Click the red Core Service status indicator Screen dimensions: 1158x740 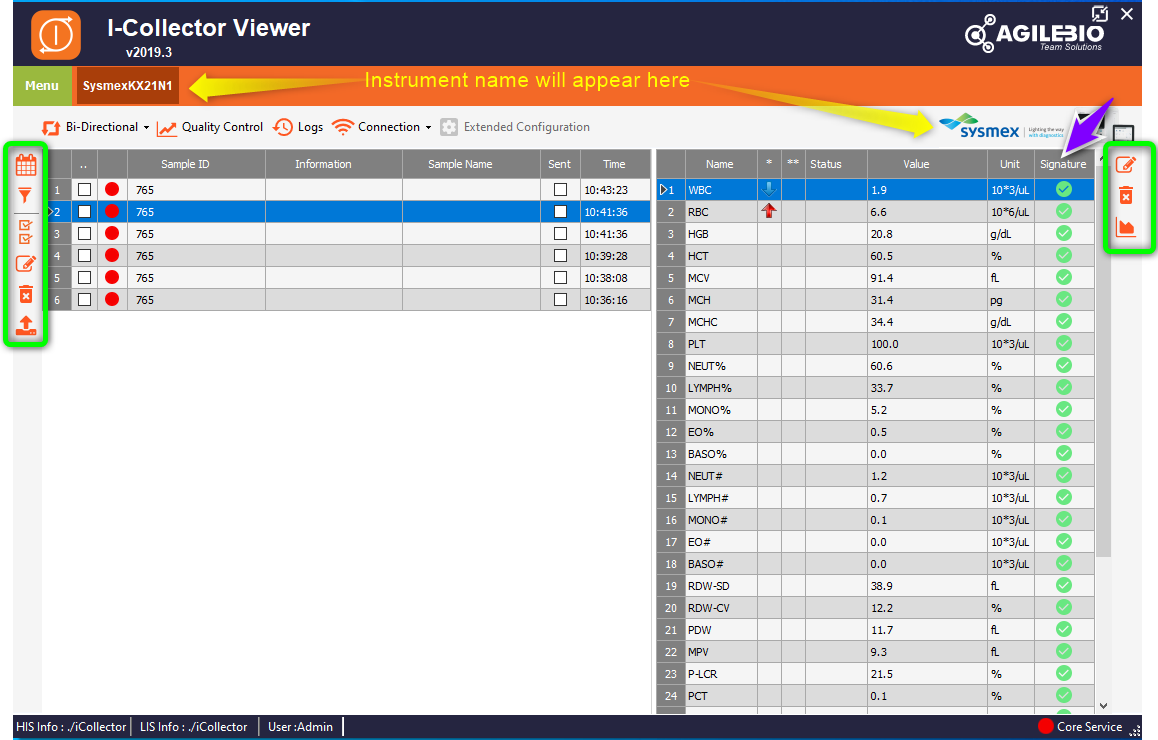[x=1045, y=727]
